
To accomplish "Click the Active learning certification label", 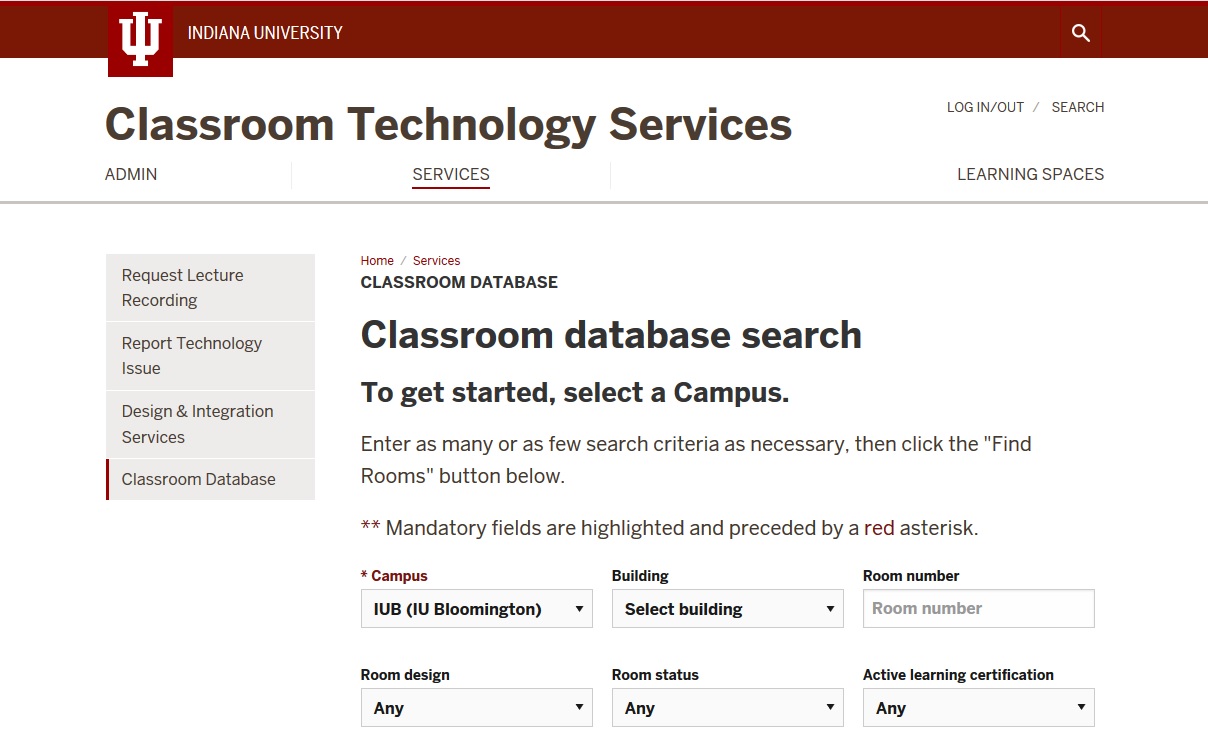I will pyautogui.click(x=958, y=675).
